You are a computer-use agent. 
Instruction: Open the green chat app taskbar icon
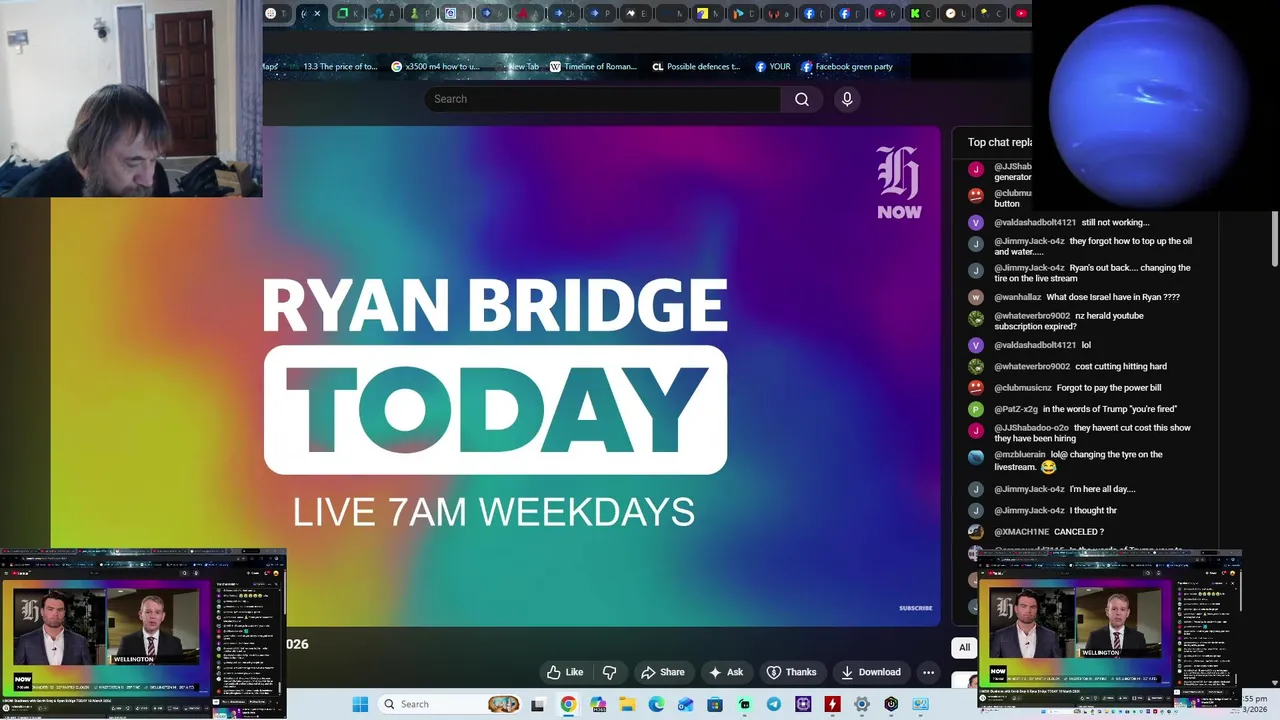click(x=744, y=704)
